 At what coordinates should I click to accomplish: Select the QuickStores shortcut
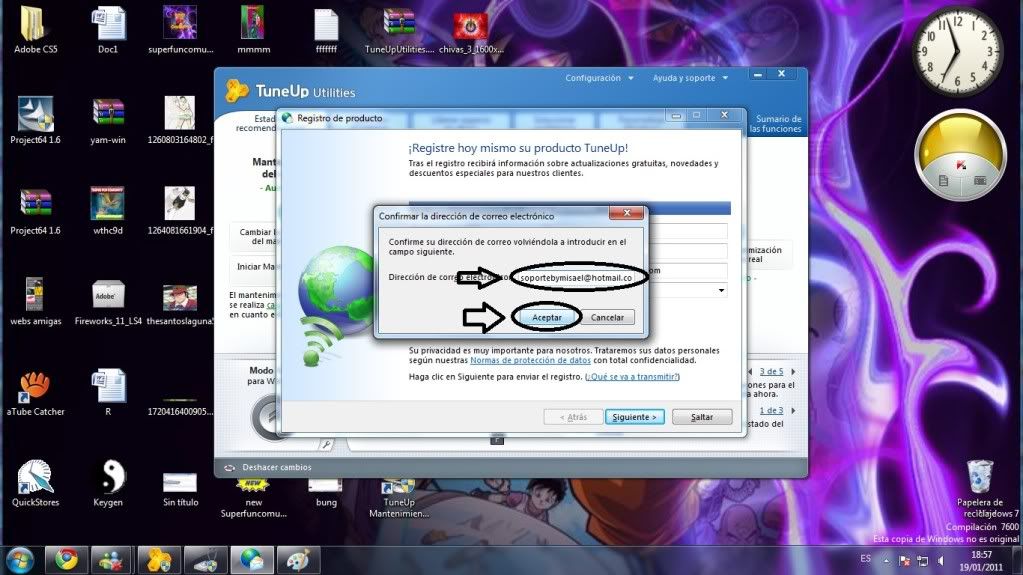coord(35,483)
